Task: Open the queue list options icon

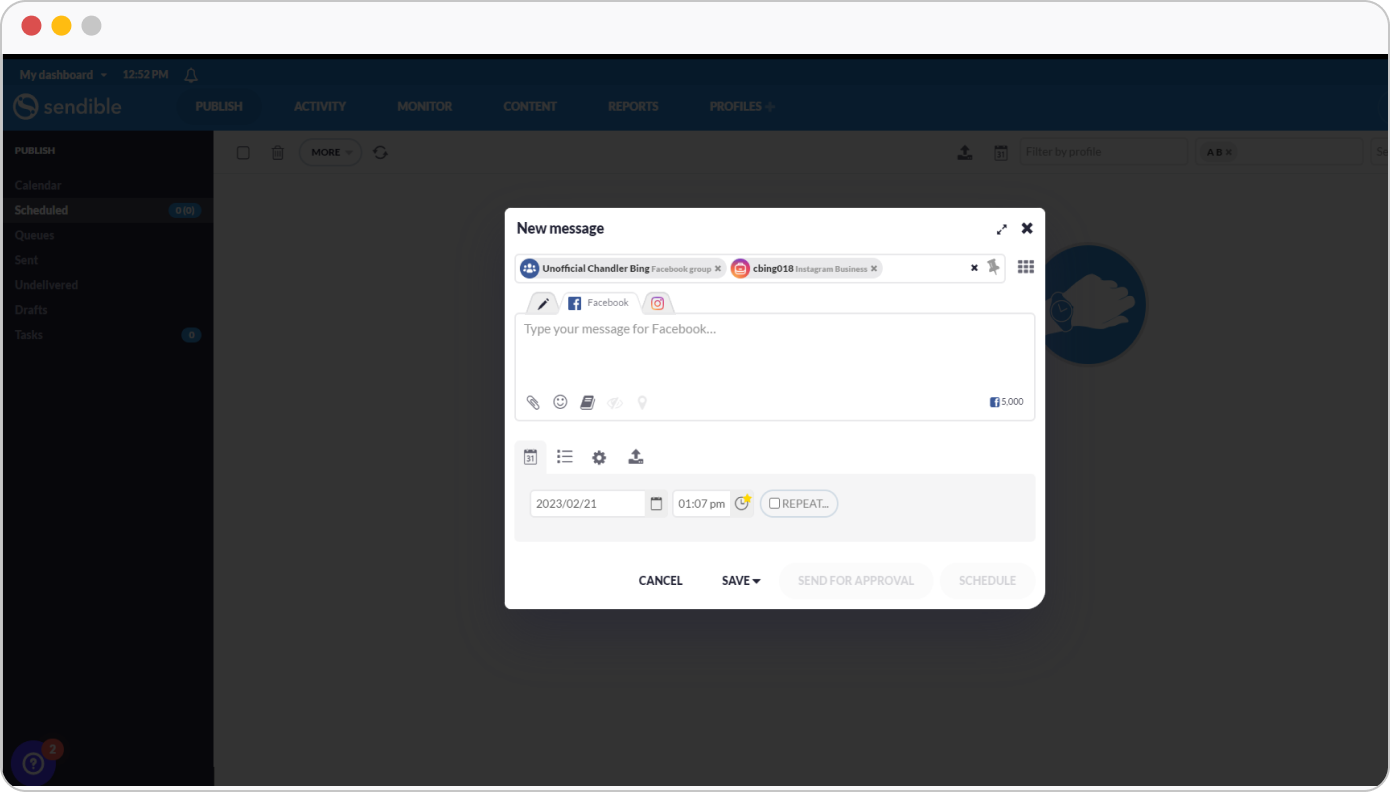Action: tap(565, 457)
